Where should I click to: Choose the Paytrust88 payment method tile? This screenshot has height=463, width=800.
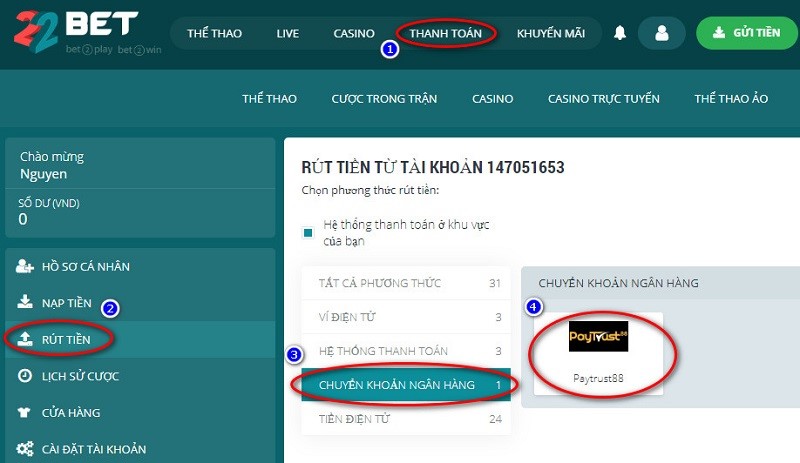[598, 350]
